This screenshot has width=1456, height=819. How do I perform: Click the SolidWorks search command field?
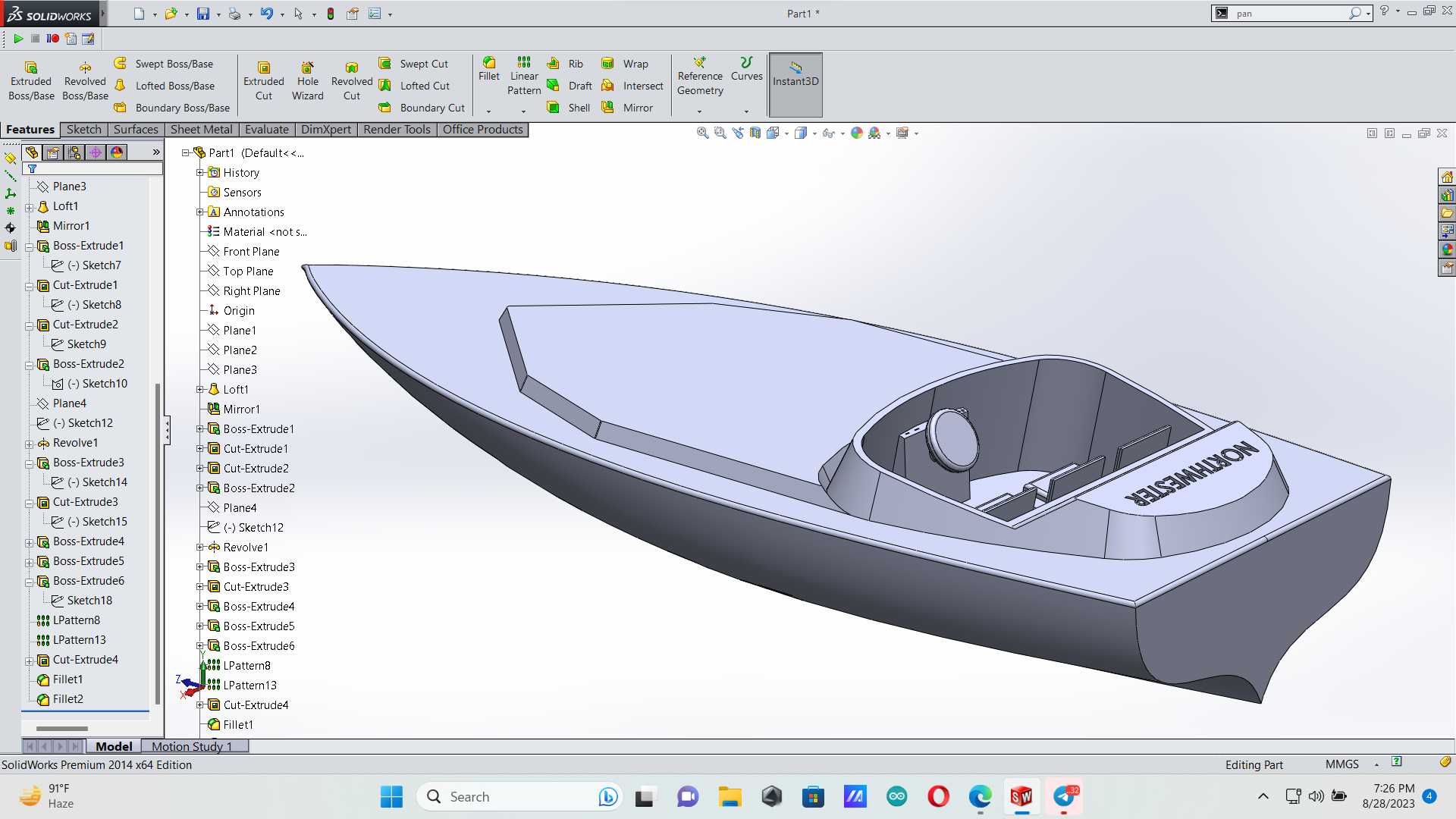coord(1291,14)
